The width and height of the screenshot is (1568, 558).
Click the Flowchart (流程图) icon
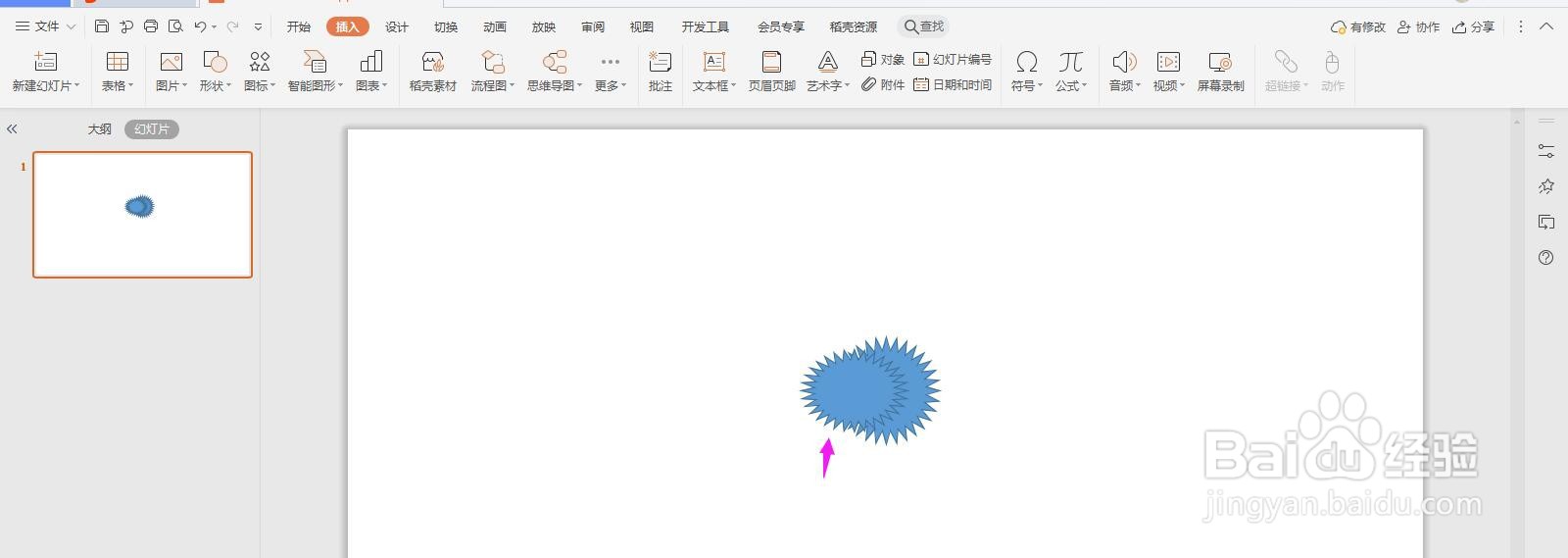493,62
